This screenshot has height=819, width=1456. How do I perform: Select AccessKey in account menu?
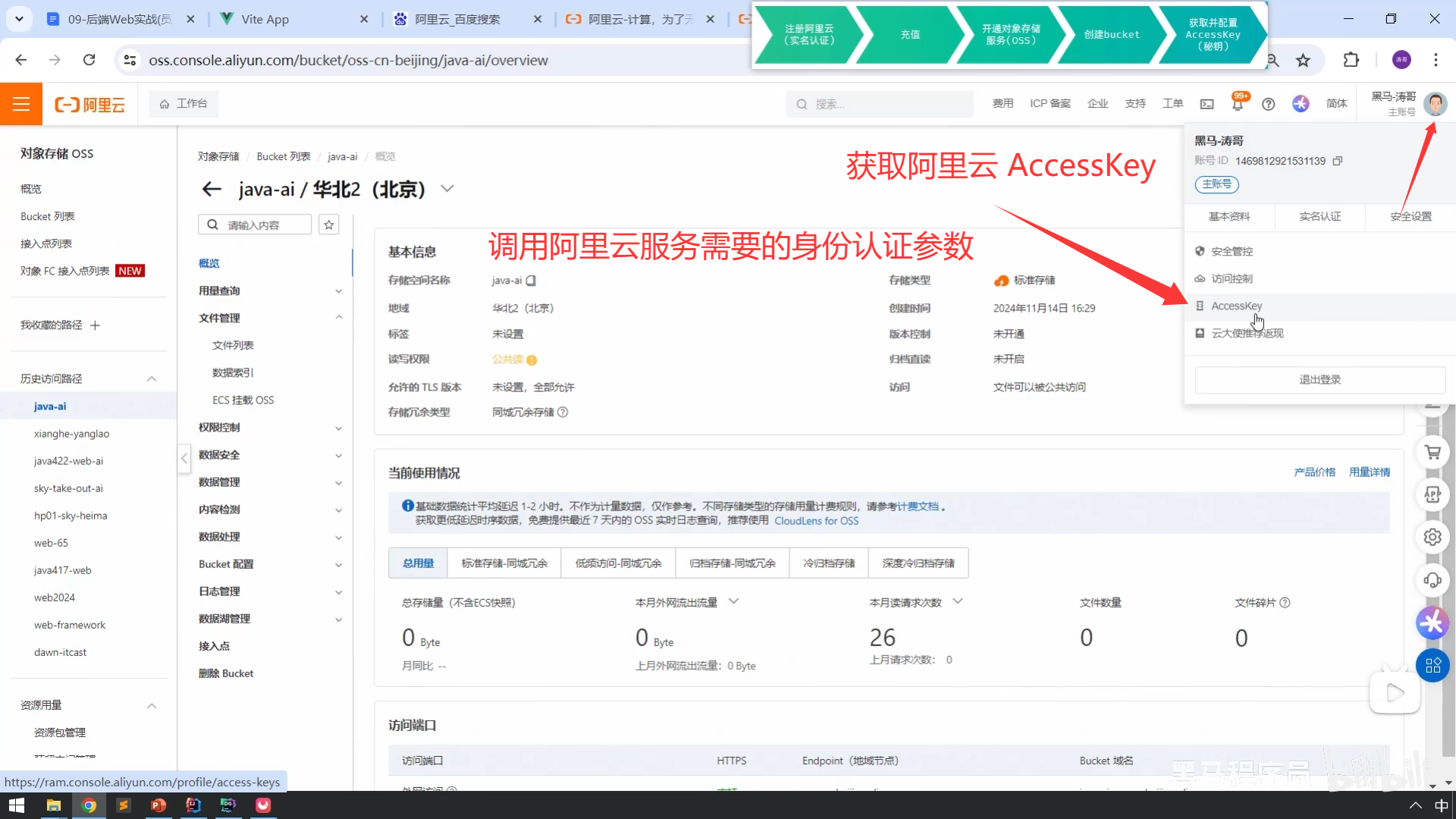tap(1236, 306)
